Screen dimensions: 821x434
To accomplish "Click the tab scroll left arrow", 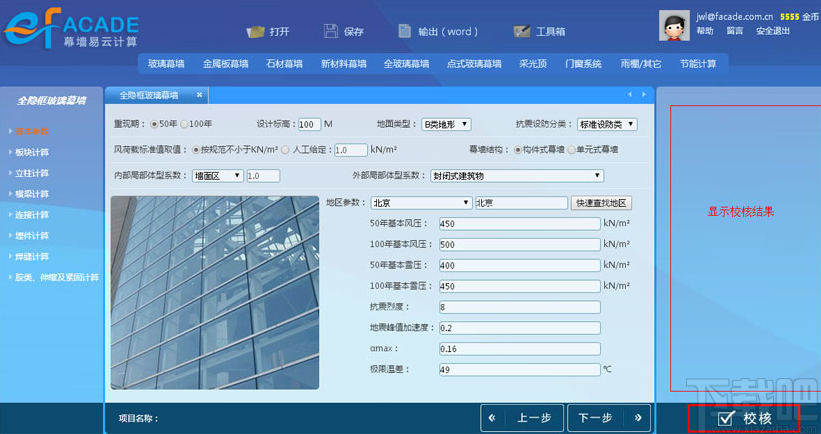I will (x=630, y=94).
